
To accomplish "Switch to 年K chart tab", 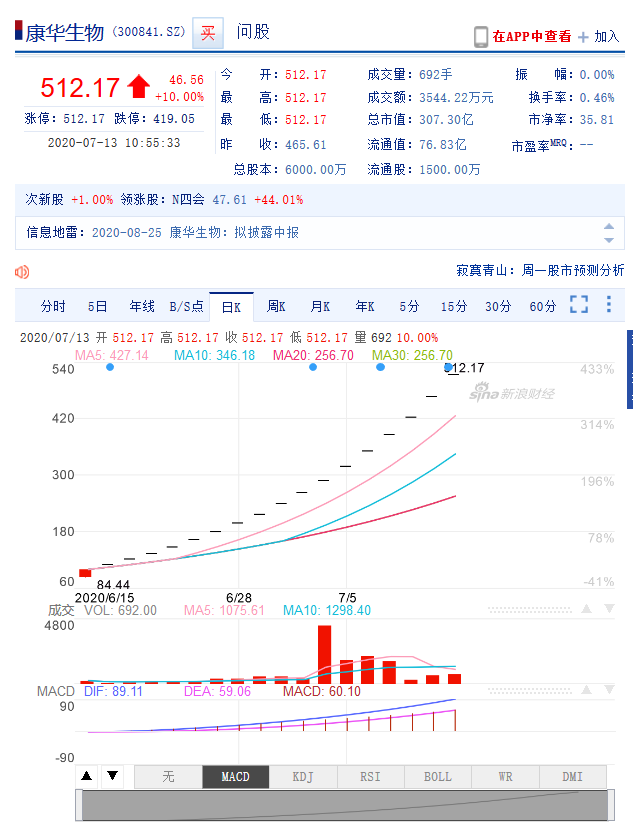I will coord(365,306).
